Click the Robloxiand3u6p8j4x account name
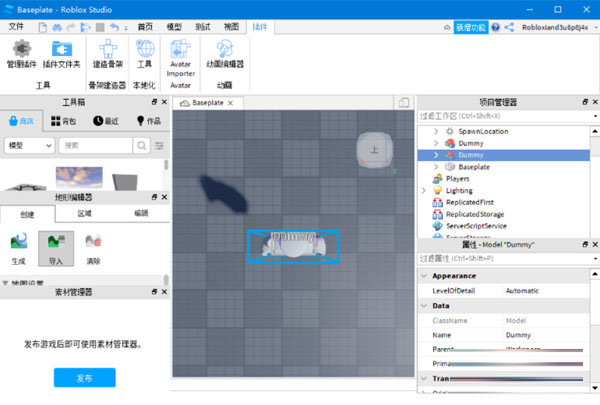 tap(555, 27)
